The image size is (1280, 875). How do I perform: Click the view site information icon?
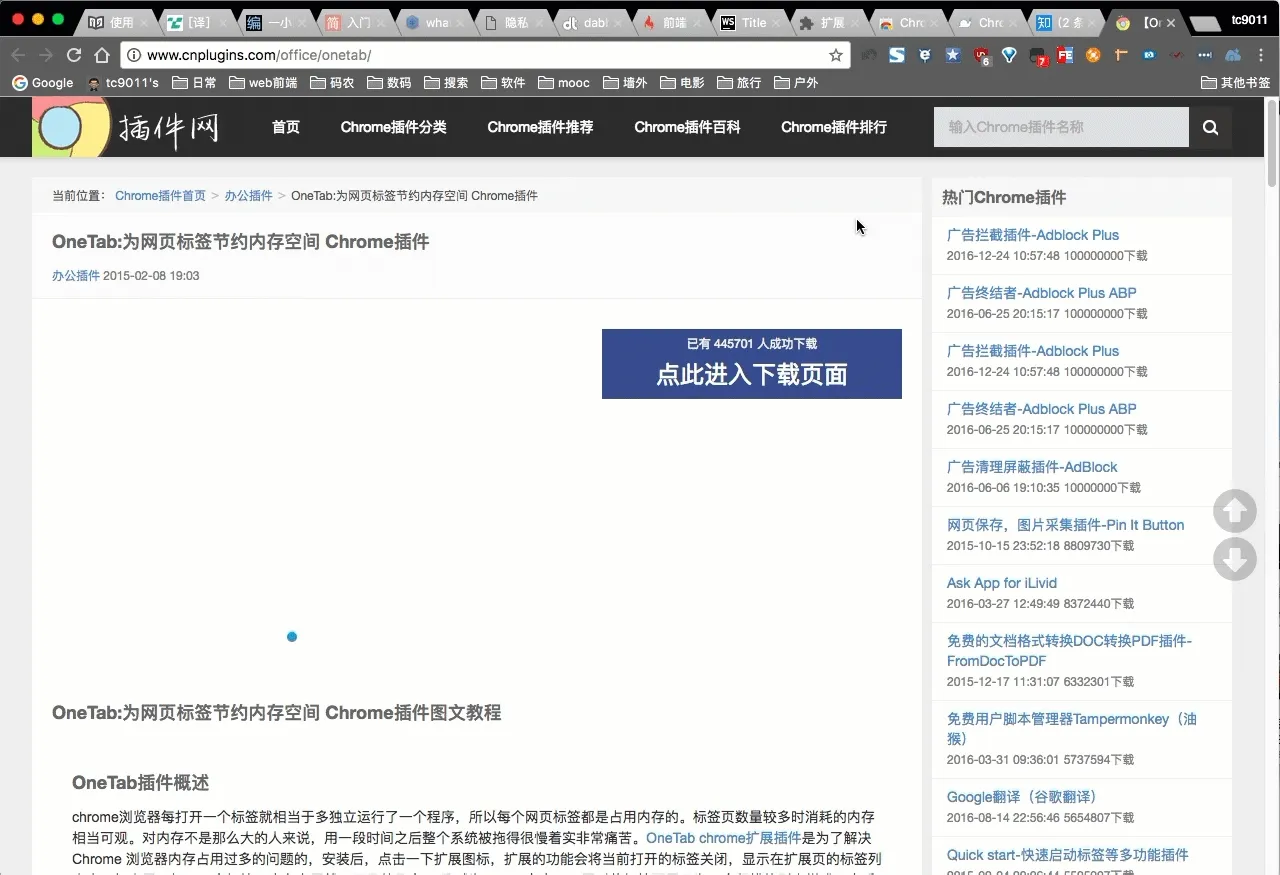pos(134,55)
